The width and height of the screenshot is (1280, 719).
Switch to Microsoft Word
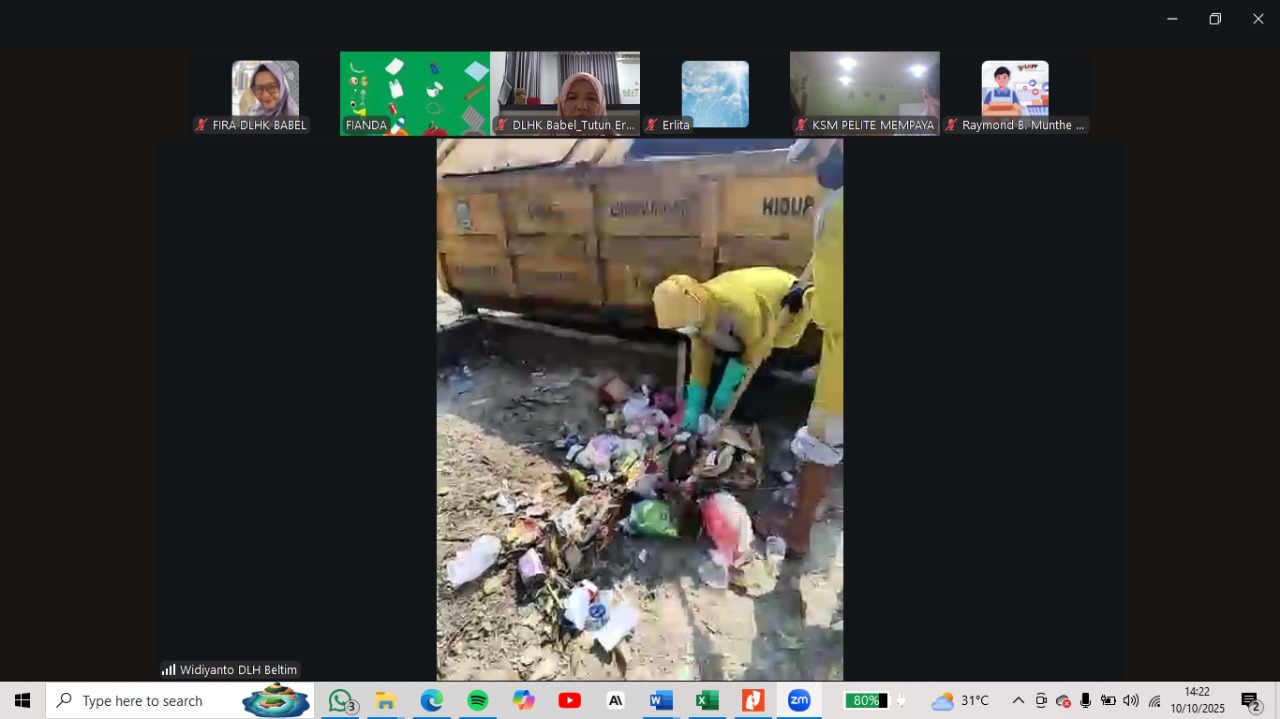tap(661, 701)
